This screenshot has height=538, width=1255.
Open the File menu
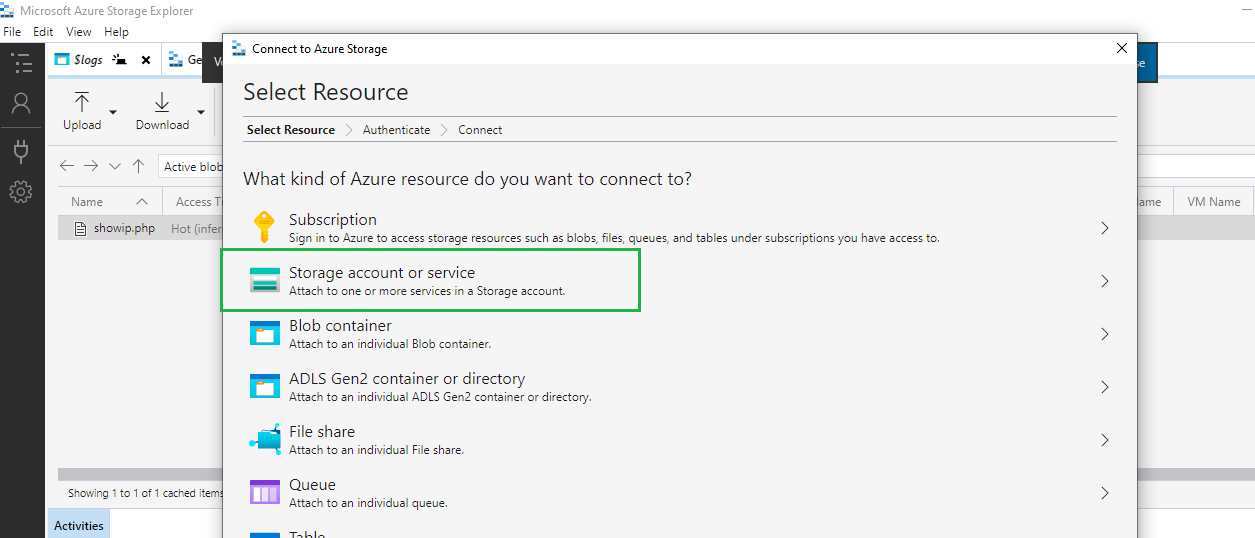coord(12,32)
